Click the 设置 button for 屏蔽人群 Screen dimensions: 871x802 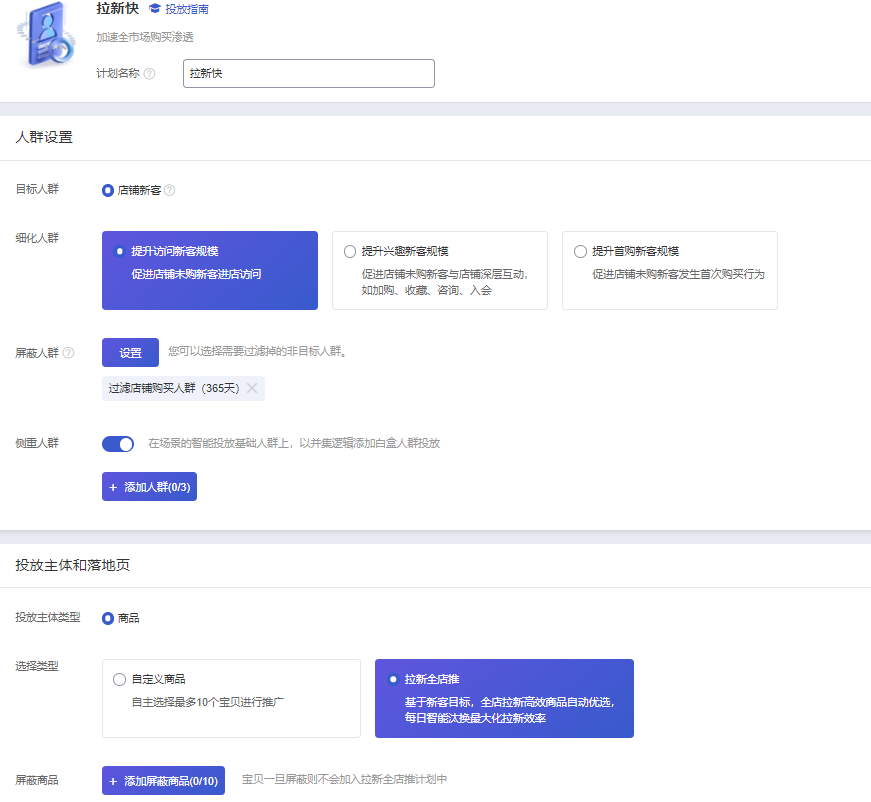131,353
